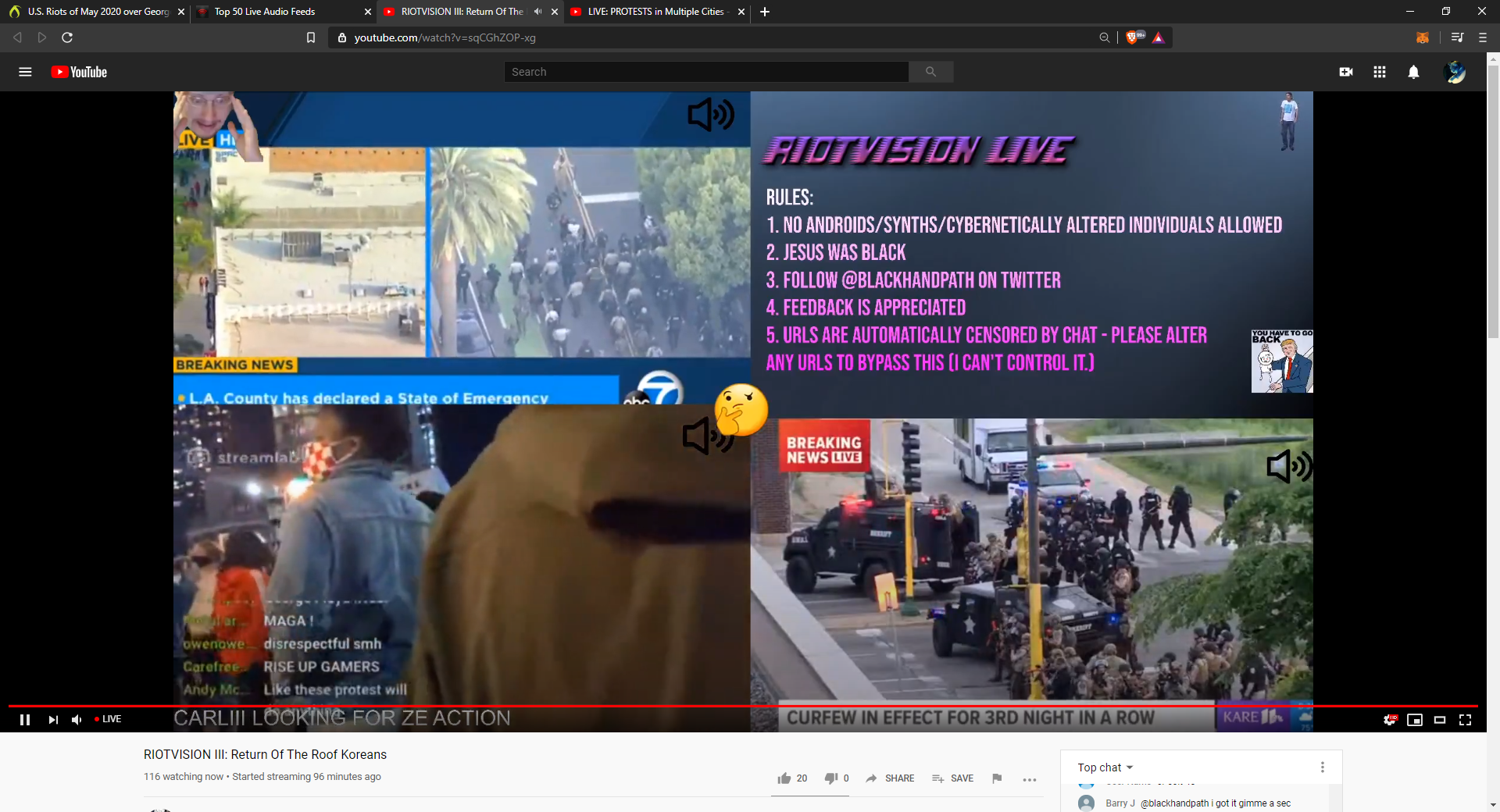Open browser zoom magnifier control

point(1104,37)
